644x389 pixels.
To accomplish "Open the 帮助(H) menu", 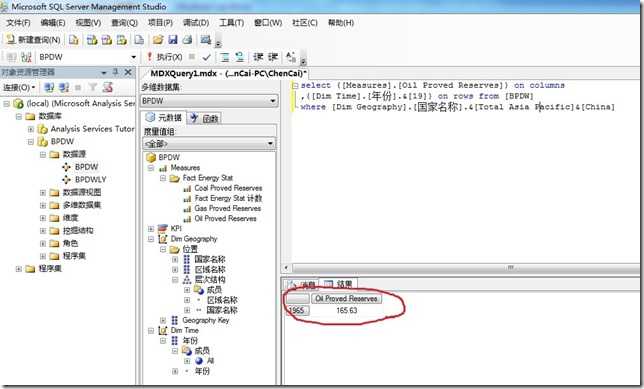I will [x=341, y=23].
